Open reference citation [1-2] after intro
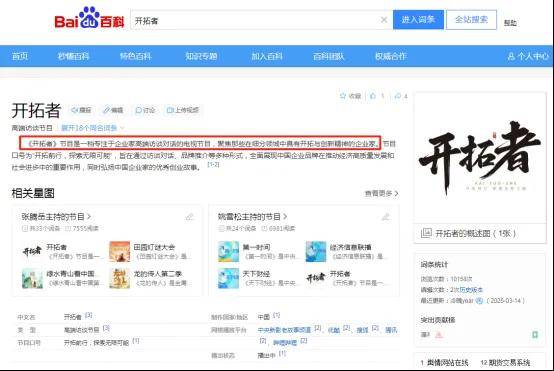The image size is (554, 371). tap(213, 164)
